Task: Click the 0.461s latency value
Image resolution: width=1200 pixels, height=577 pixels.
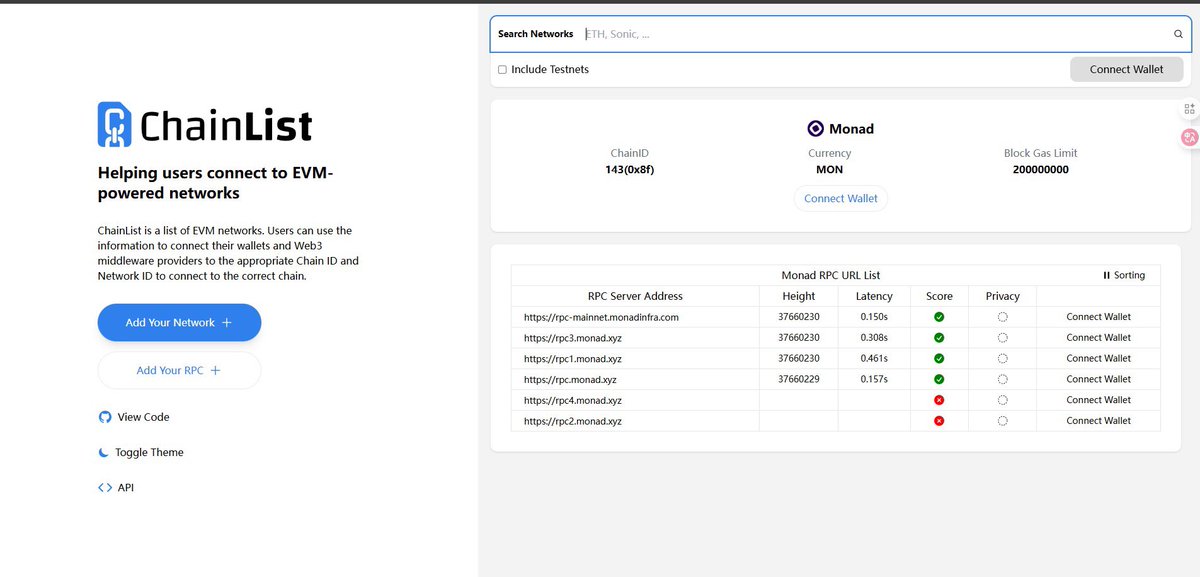Action: pos(874,358)
